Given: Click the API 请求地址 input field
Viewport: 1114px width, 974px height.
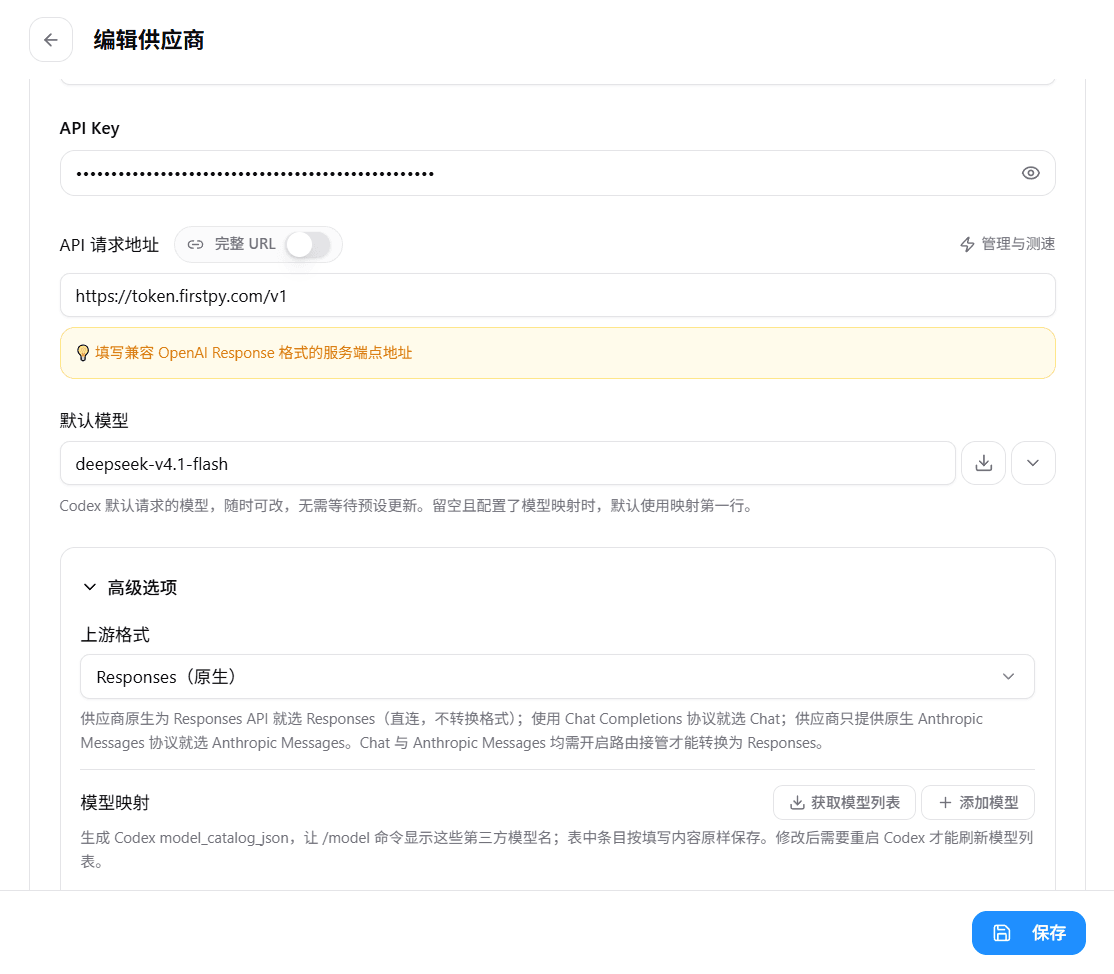Looking at the screenshot, I should click(558, 296).
